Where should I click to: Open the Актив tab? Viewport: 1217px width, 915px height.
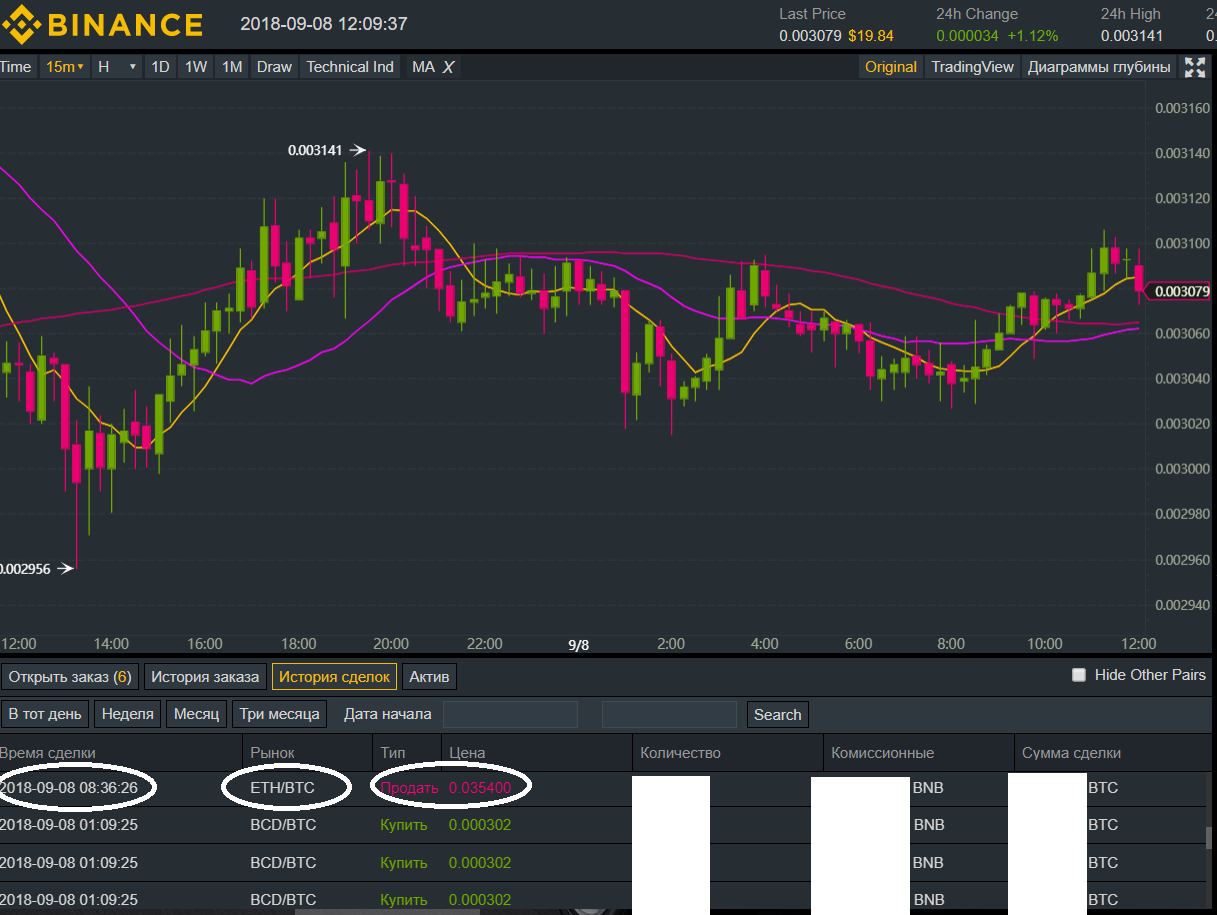coord(430,677)
